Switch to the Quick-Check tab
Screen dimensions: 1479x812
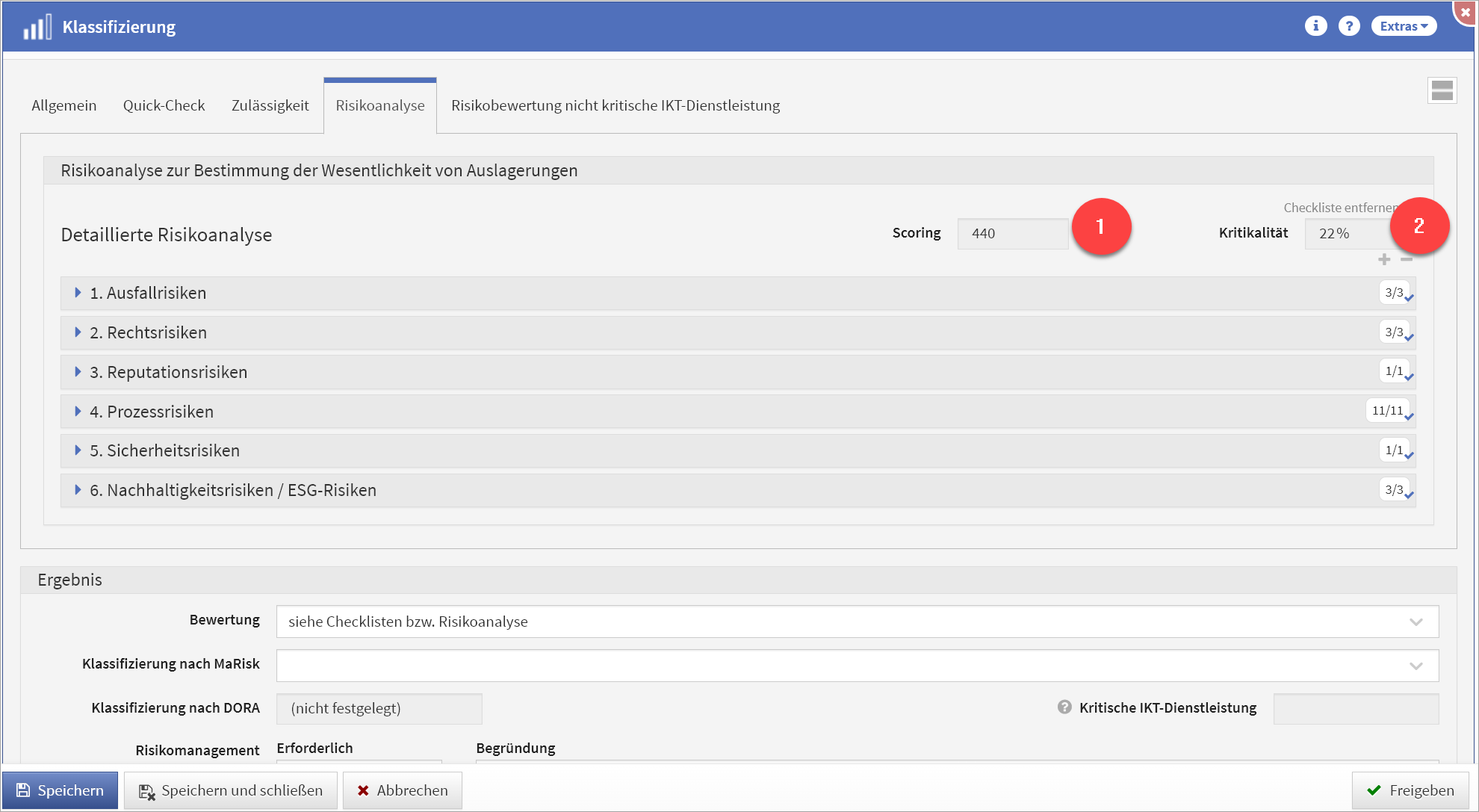[164, 105]
